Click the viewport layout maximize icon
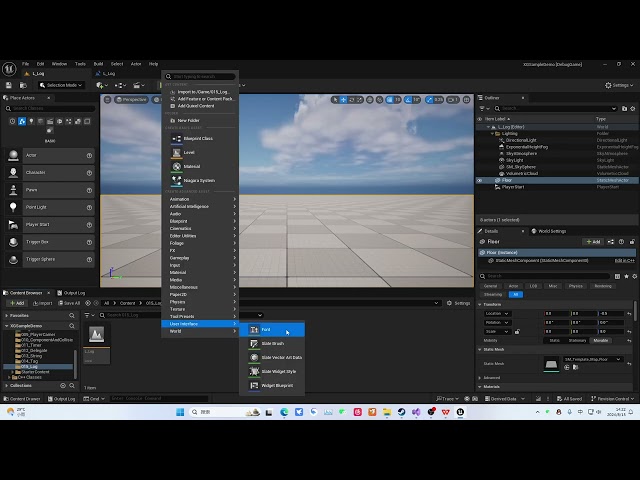The image size is (640, 480). [x=467, y=100]
